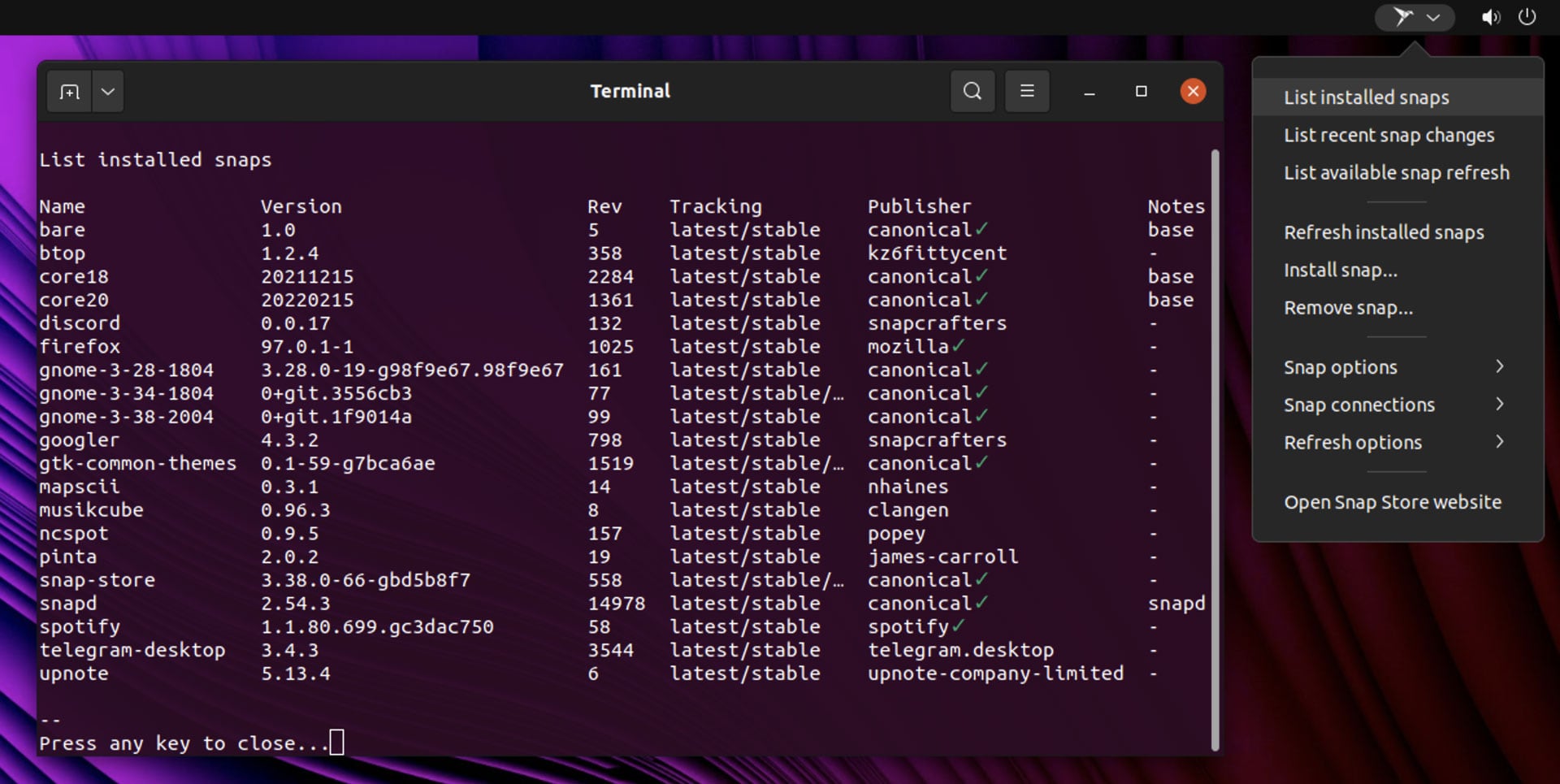Click the 'Notes' column header
Screen dimensions: 1560x784
click(1176, 206)
